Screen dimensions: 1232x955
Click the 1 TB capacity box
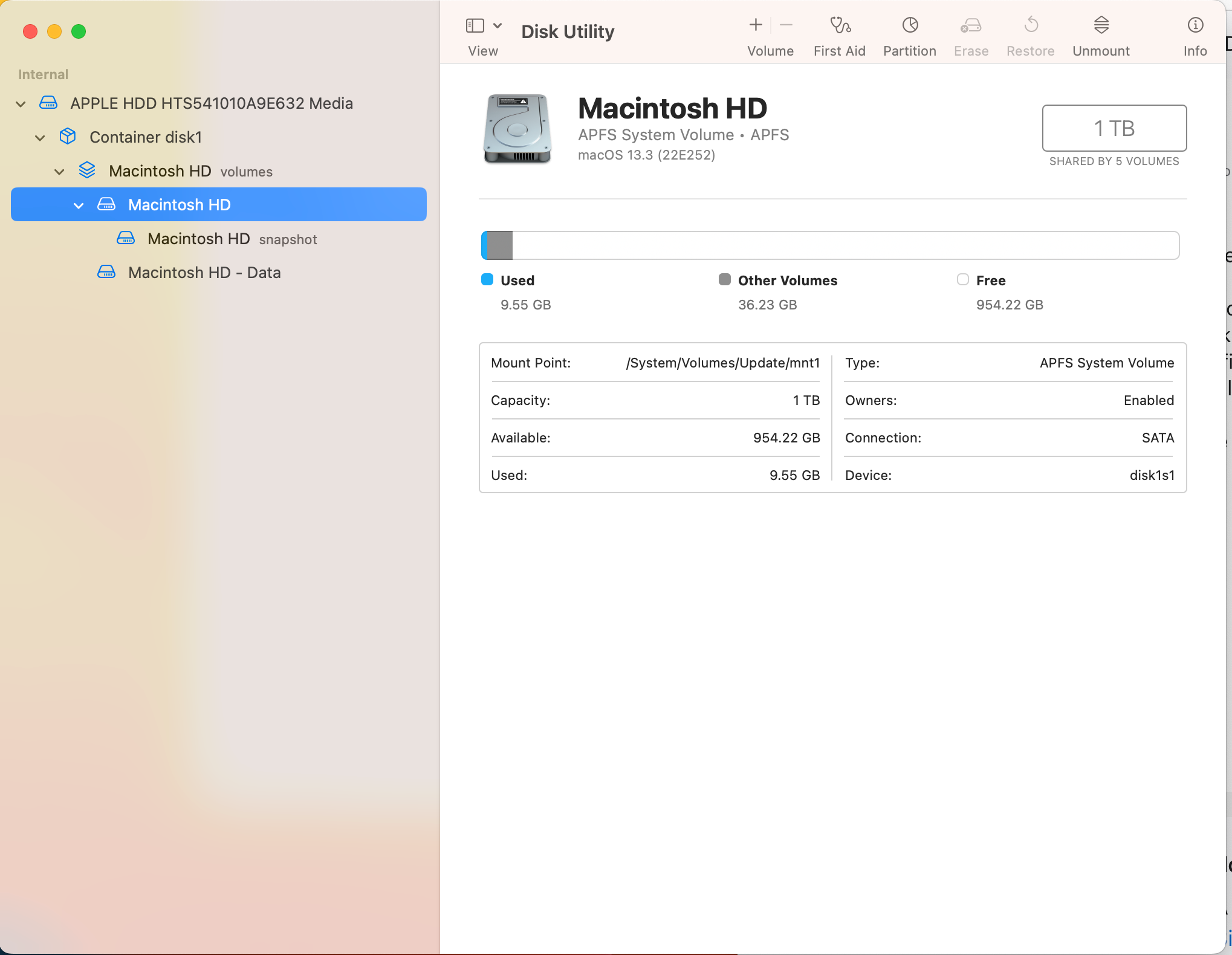pos(1114,128)
